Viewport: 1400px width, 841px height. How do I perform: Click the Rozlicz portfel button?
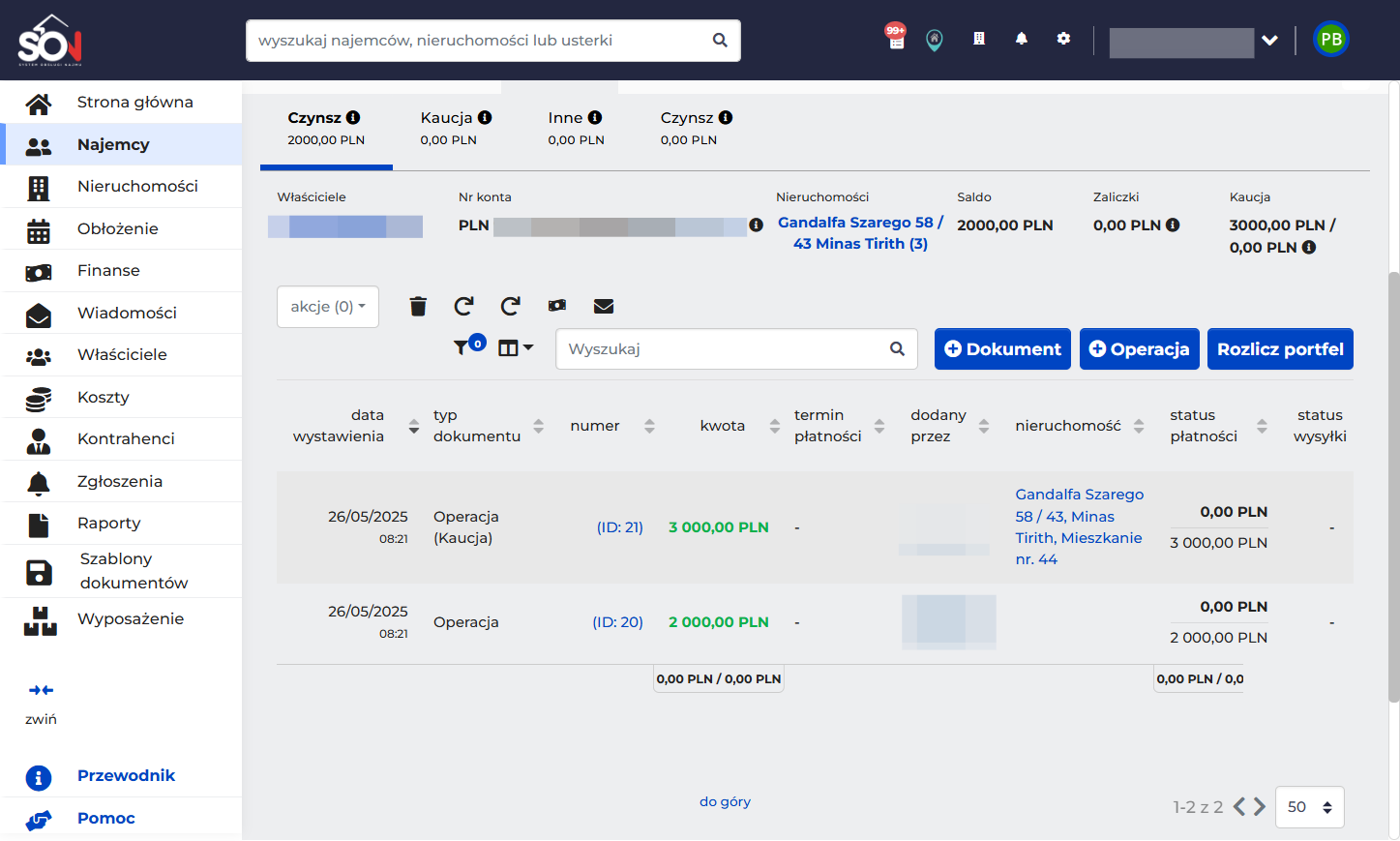1280,349
